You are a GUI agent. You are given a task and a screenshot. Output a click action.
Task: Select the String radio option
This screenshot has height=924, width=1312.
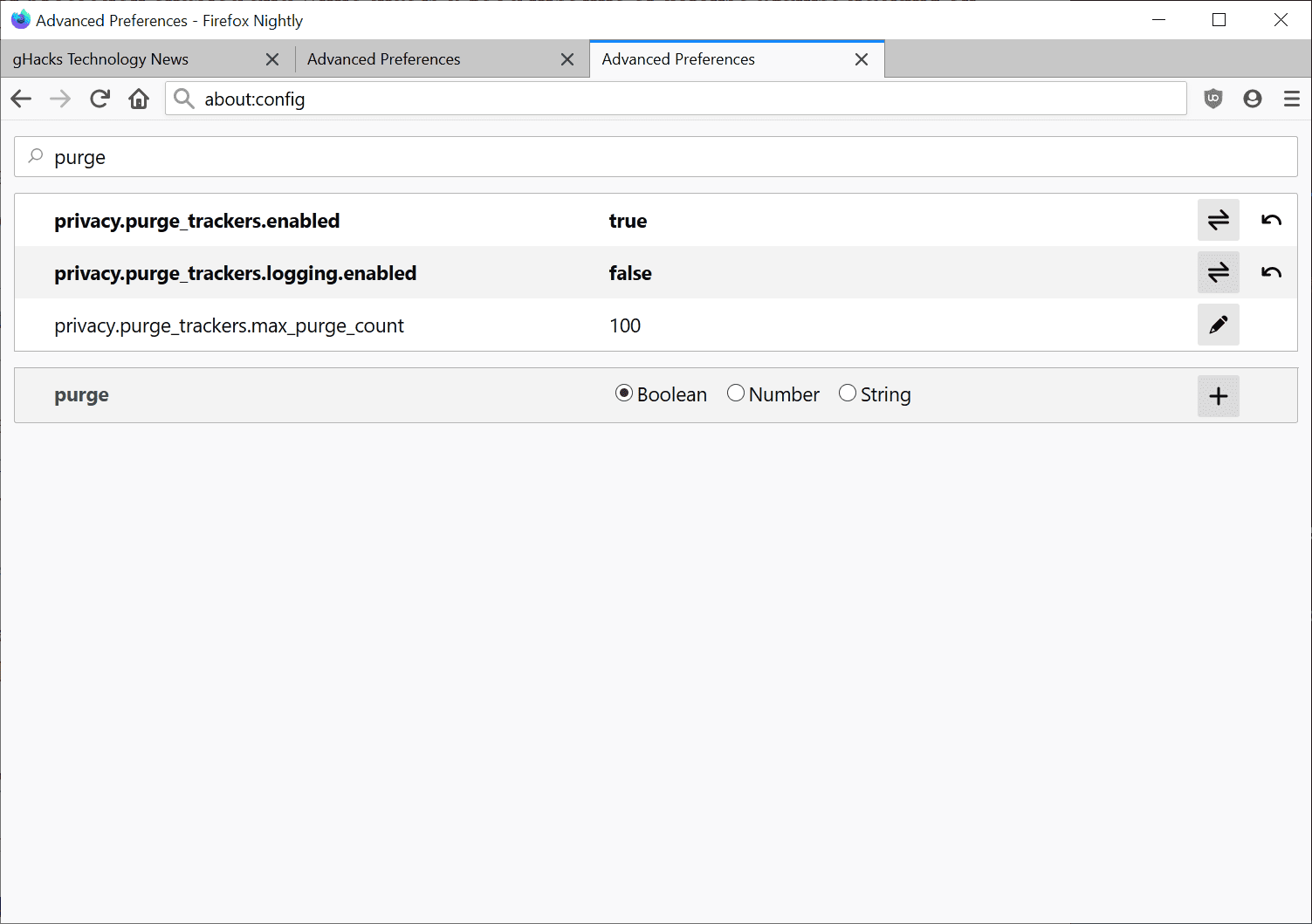coord(848,394)
